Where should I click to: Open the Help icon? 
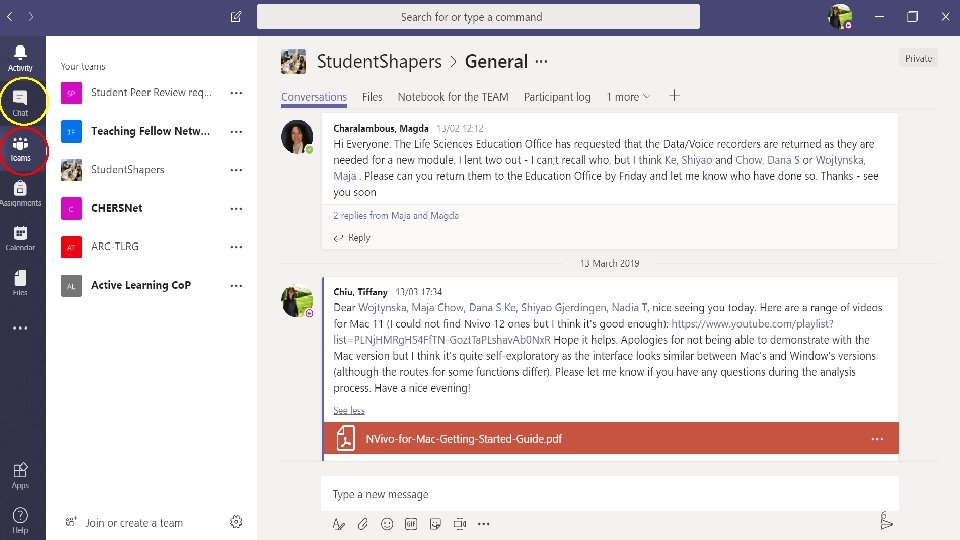(20, 520)
